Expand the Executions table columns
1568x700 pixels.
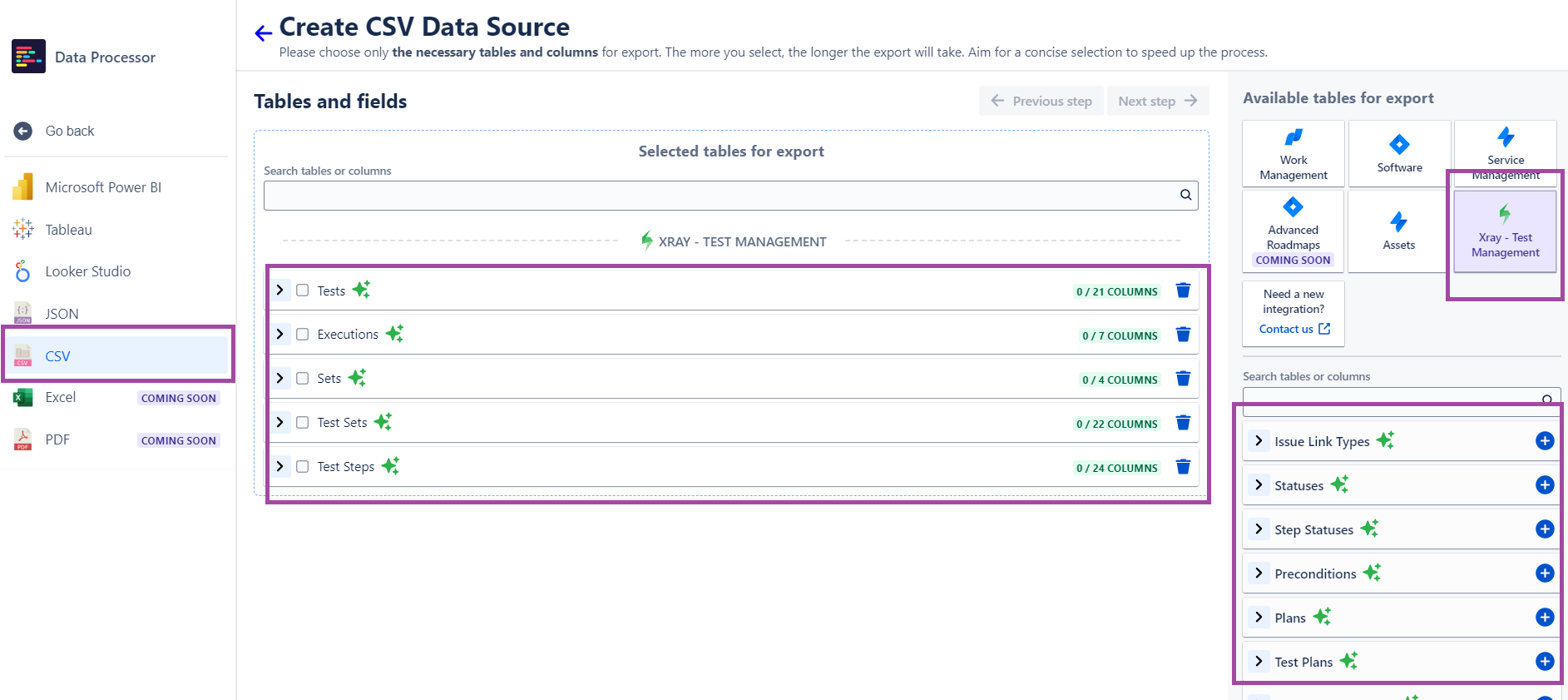280,335
